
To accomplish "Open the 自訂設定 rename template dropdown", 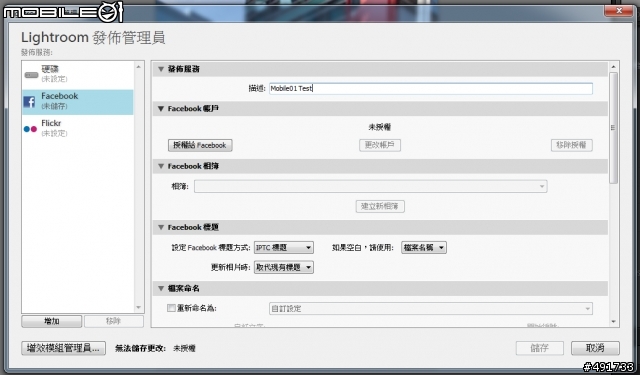I will 431,309.
